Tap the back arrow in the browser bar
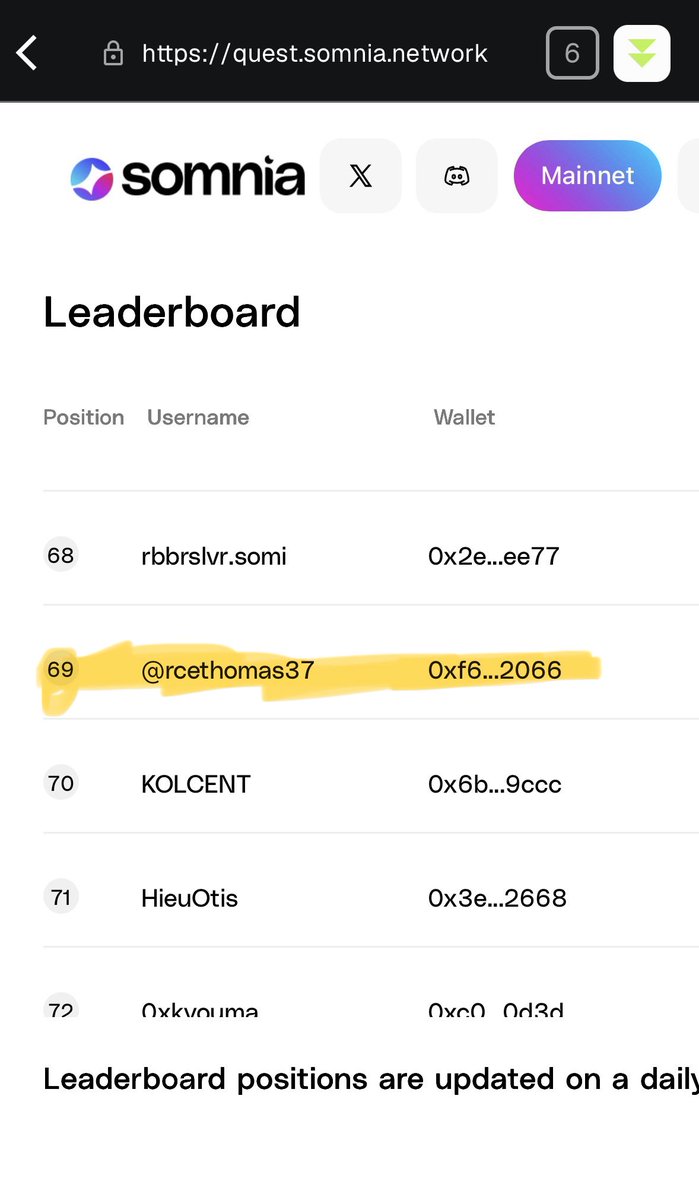 tap(27, 52)
